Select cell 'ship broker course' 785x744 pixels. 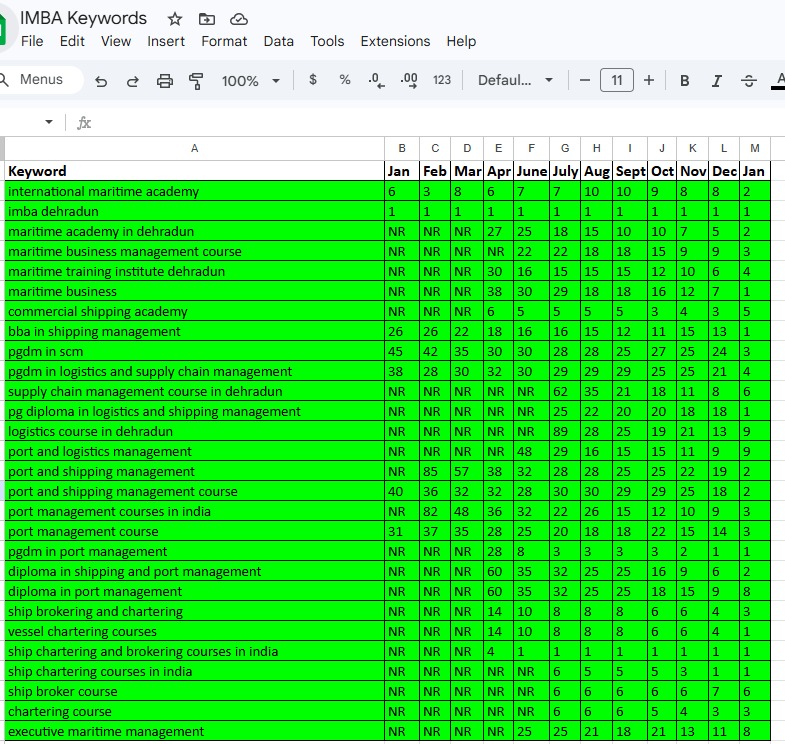[194, 691]
